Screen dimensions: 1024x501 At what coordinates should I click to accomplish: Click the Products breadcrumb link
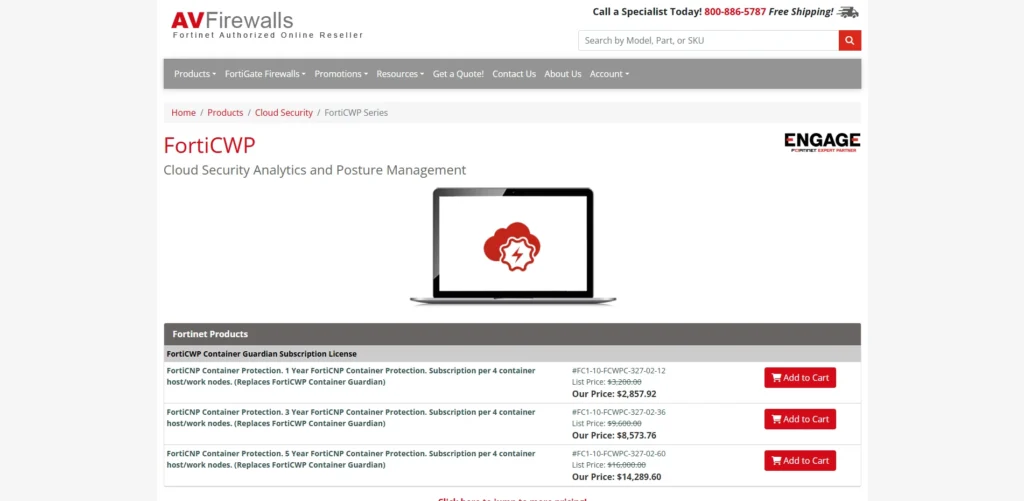[x=225, y=112]
